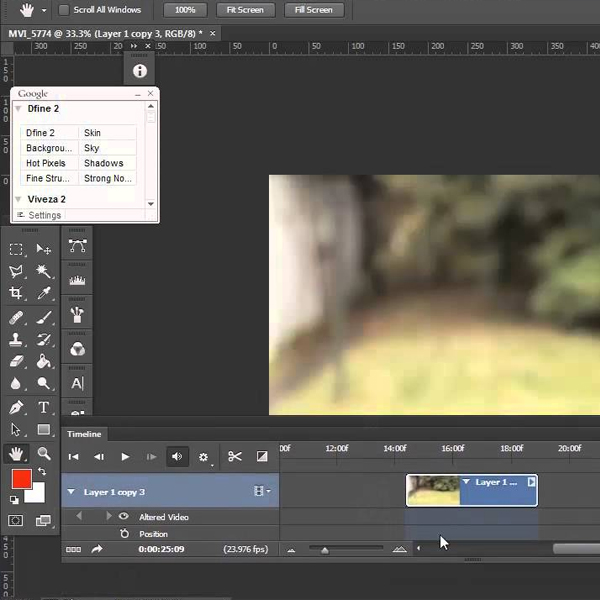Image resolution: width=600 pixels, height=600 pixels.
Task: Select the Zoom tool in toolbox
Action: click(x=44, y=453)
